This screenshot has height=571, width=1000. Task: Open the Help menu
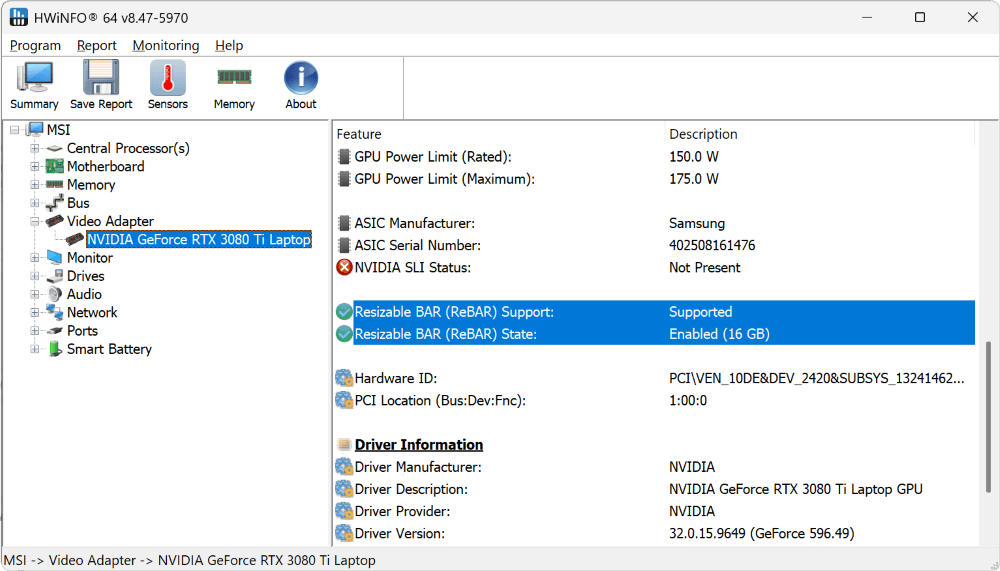229,45
